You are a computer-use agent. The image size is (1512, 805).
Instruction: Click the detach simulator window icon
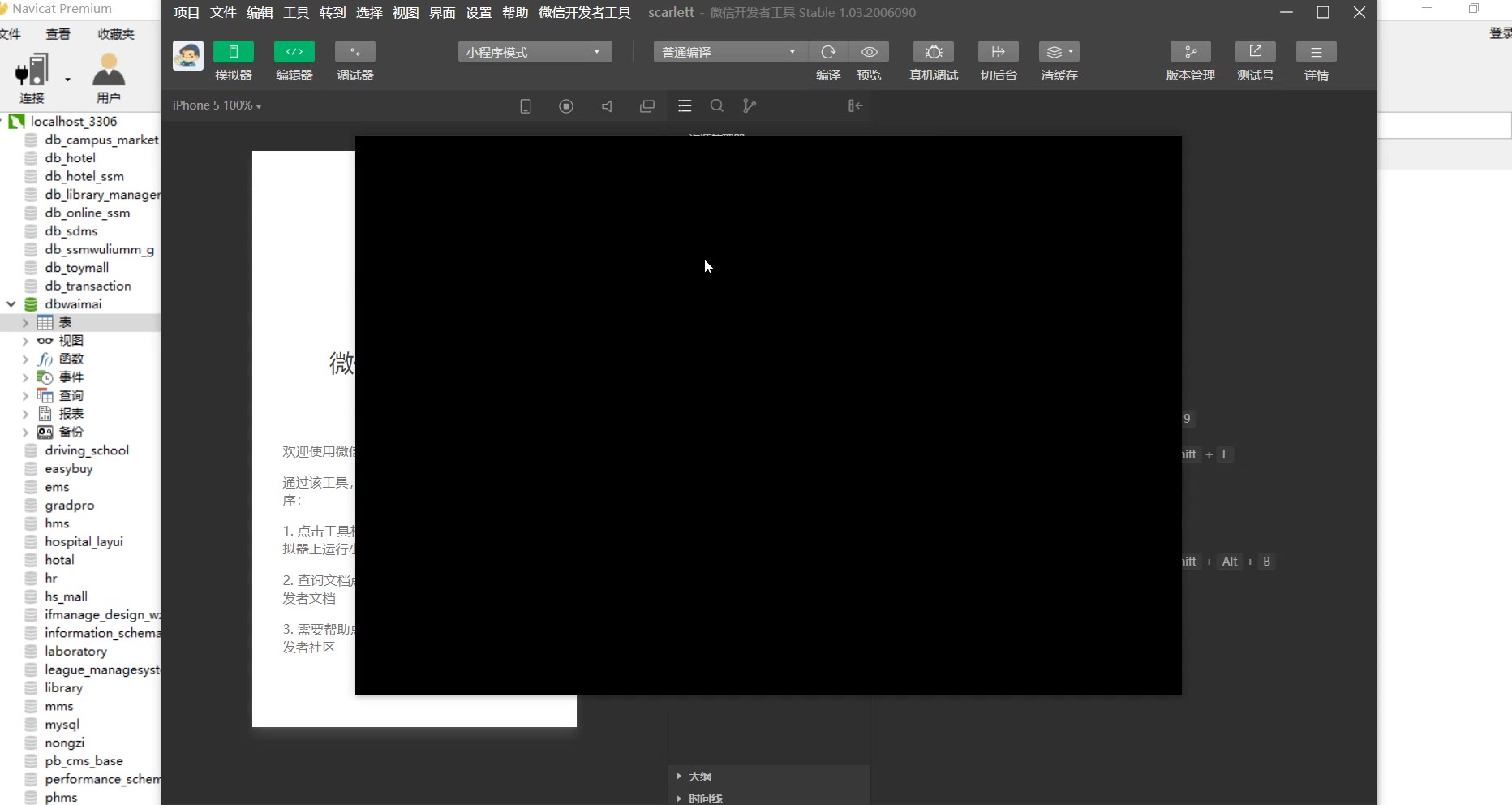point(647,106)
